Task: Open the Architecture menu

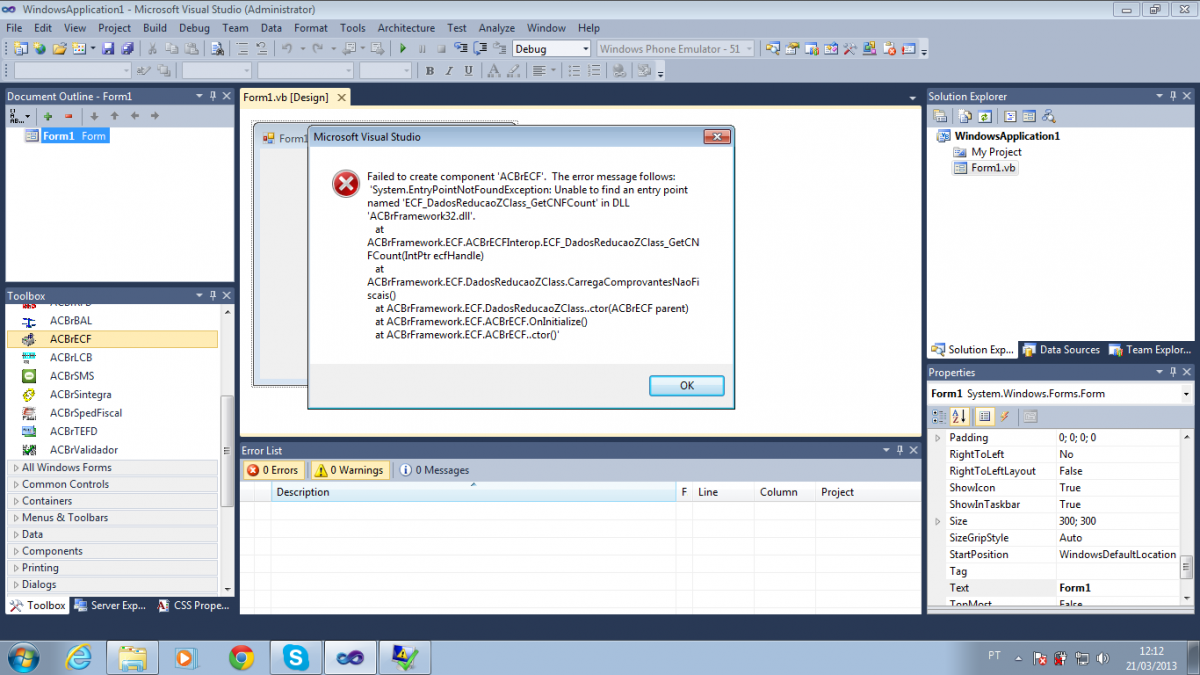Action: 406,28
